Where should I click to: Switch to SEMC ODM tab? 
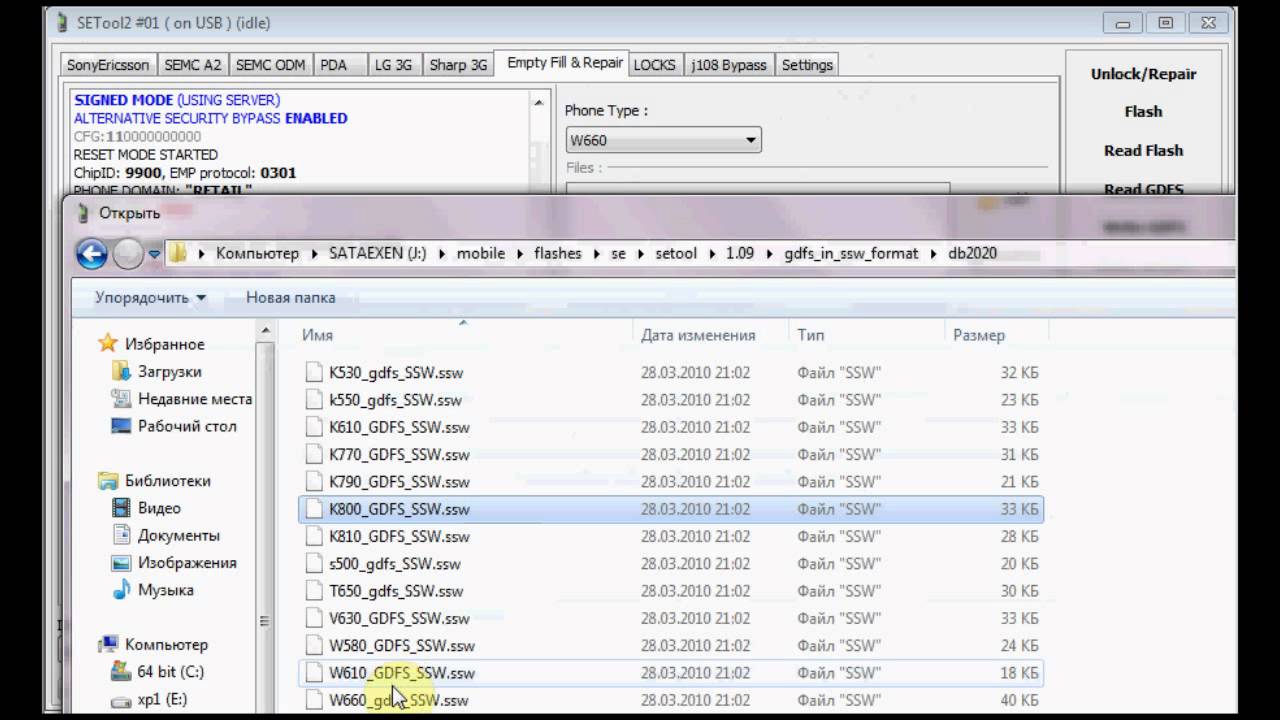(270, 65)
